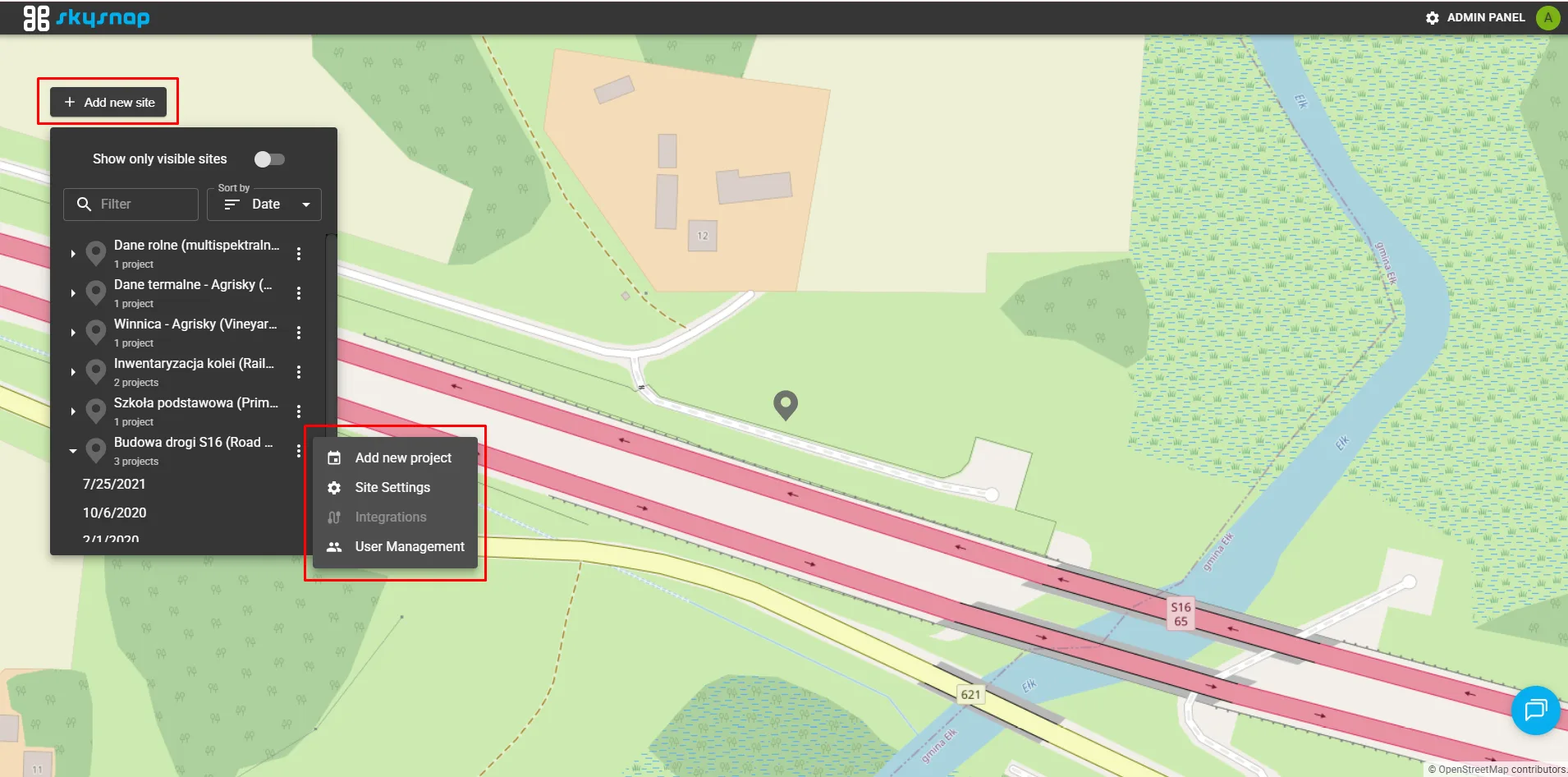The image size is (1568, 777).
Task: Open three-dot menu for Winnica - Agrisky site
Action: coord(299,333)
